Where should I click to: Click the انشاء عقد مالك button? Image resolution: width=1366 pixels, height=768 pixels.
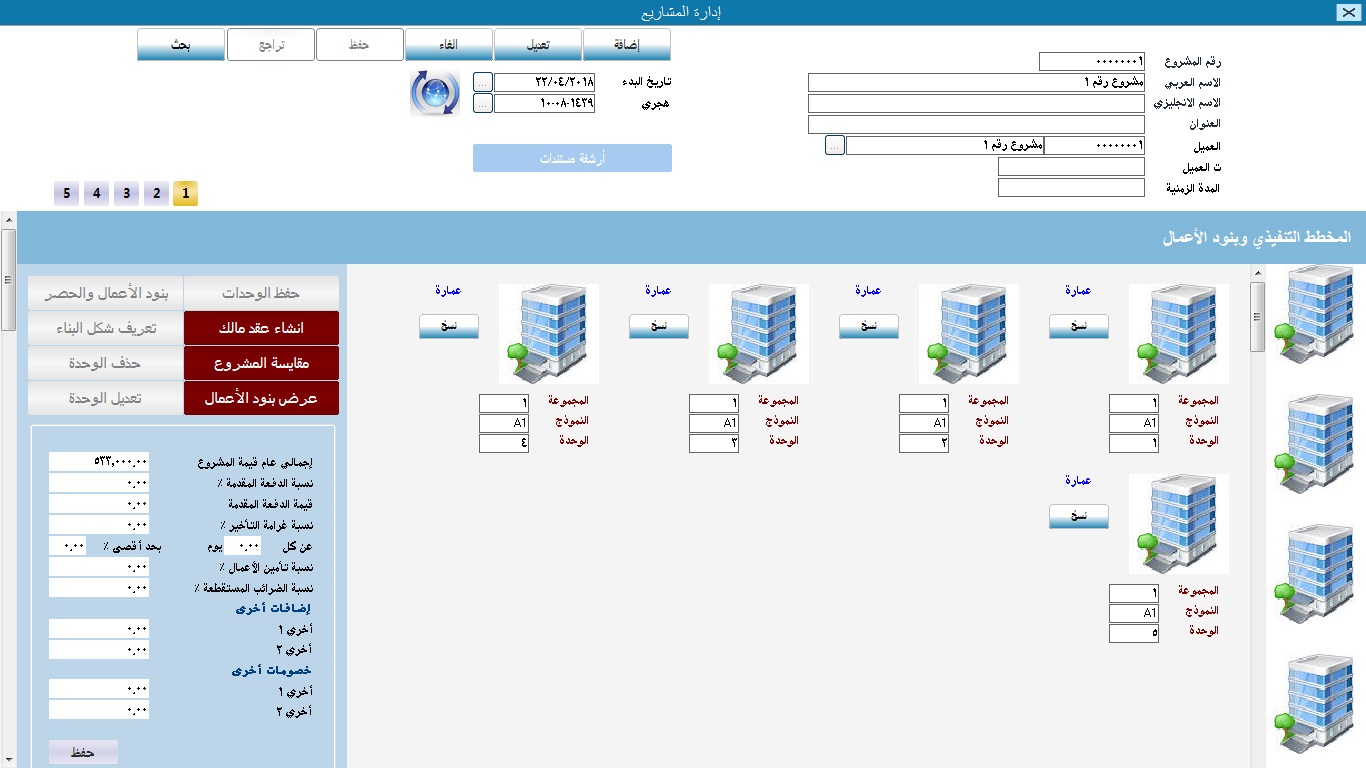[261, 328]
